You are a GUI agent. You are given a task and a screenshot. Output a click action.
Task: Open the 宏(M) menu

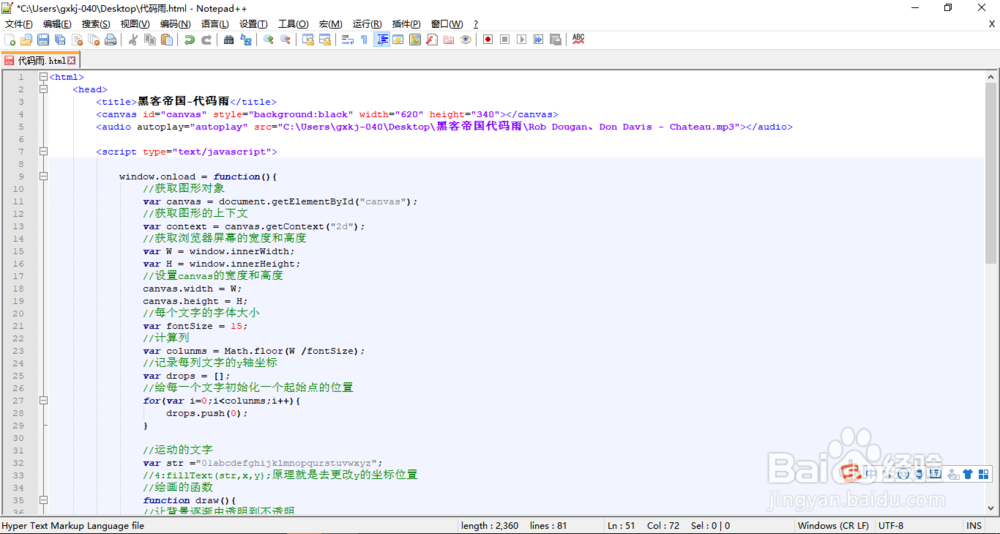click(330, 24)
